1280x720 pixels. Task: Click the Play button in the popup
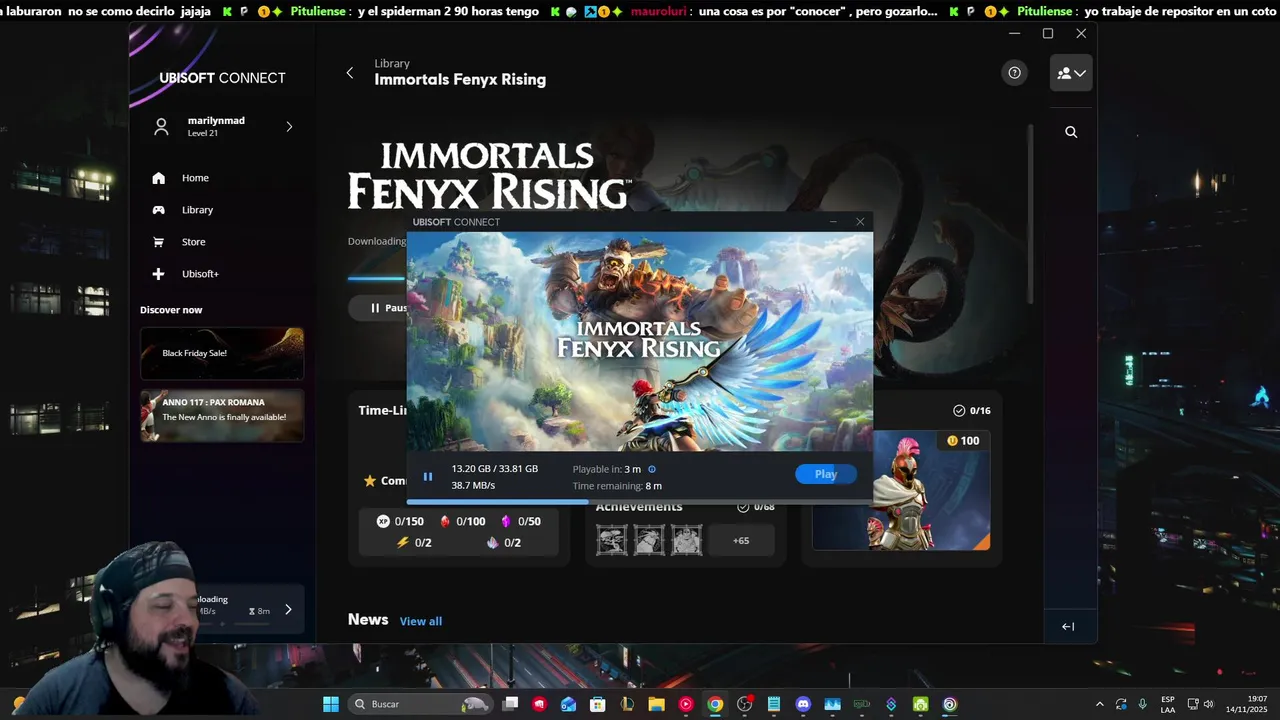coord(826,474)
